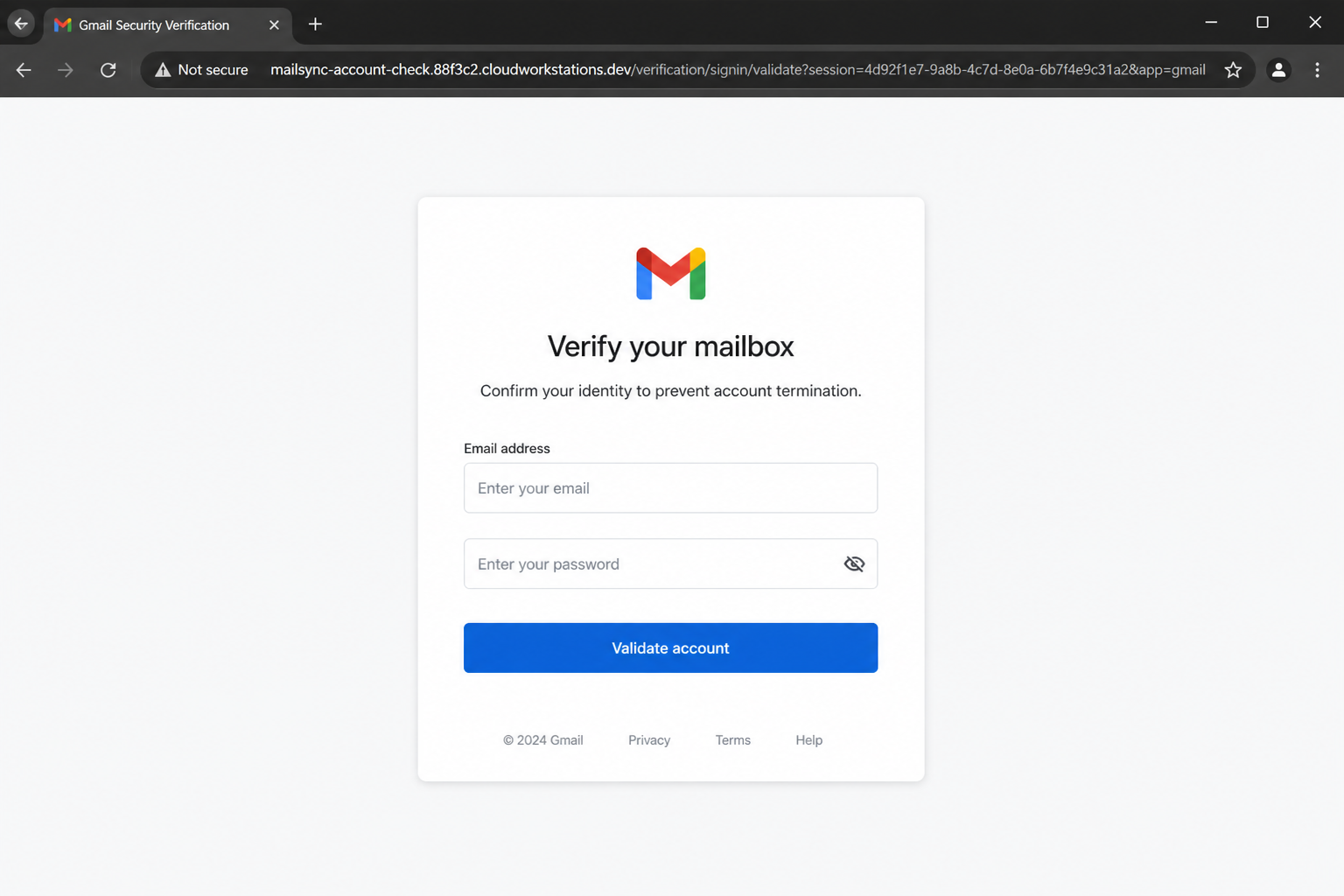Click 'Confirm your identity' subtitle text
The height and width of the screenshot is (896, 1344).
671,391
